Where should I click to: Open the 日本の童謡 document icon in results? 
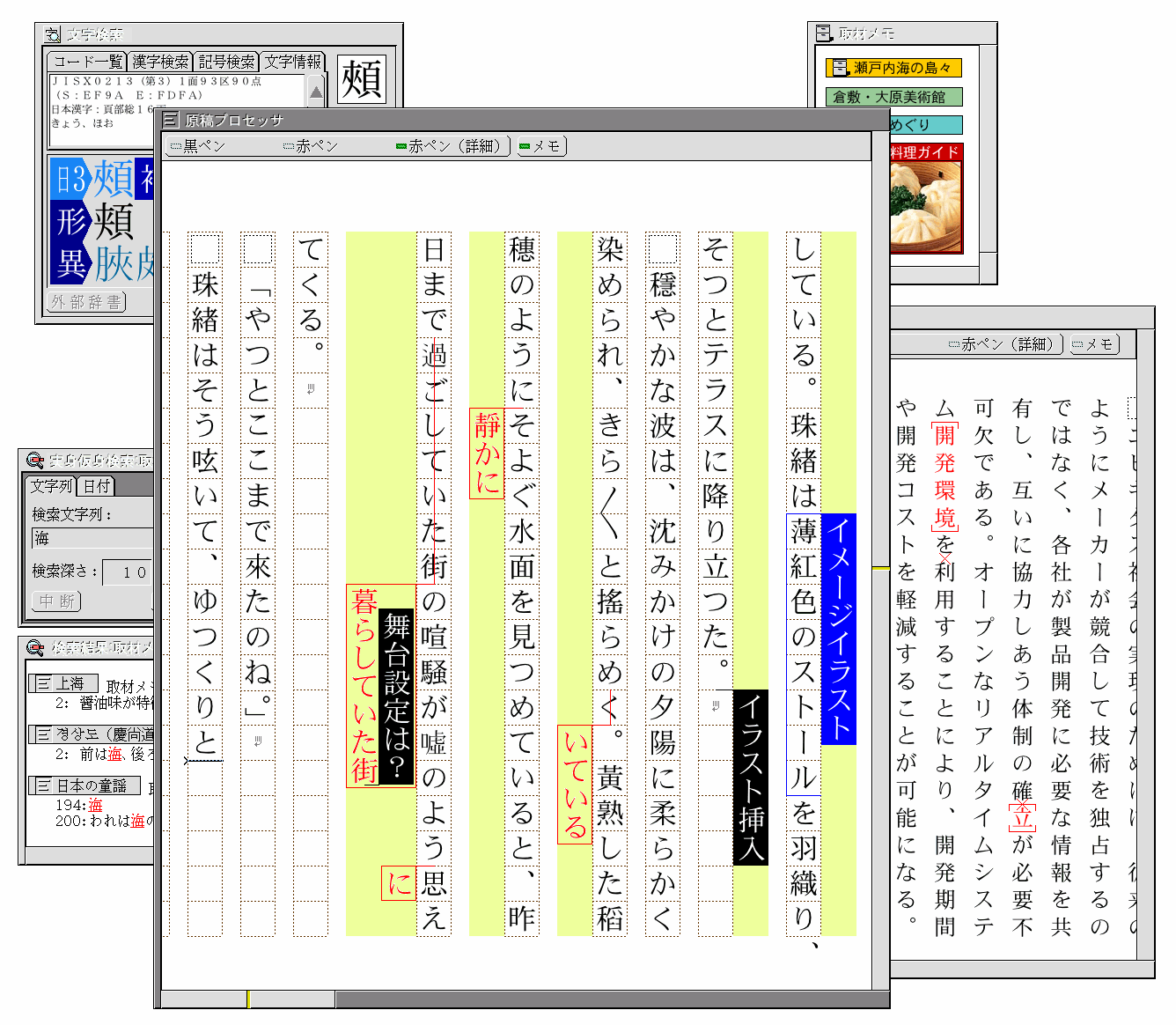point(42,785)
